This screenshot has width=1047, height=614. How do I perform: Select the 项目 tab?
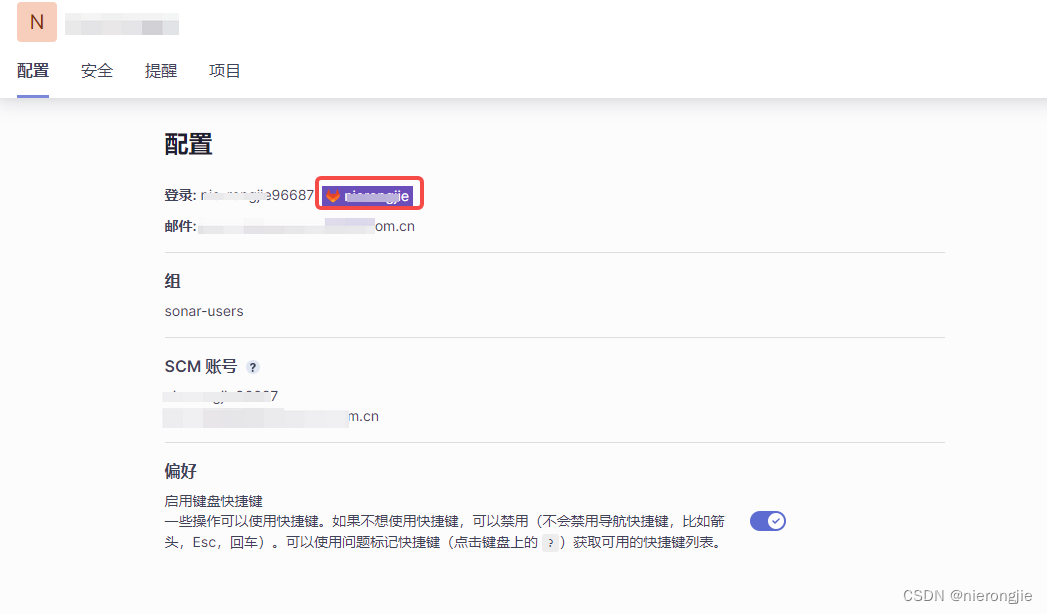[224, 70]
